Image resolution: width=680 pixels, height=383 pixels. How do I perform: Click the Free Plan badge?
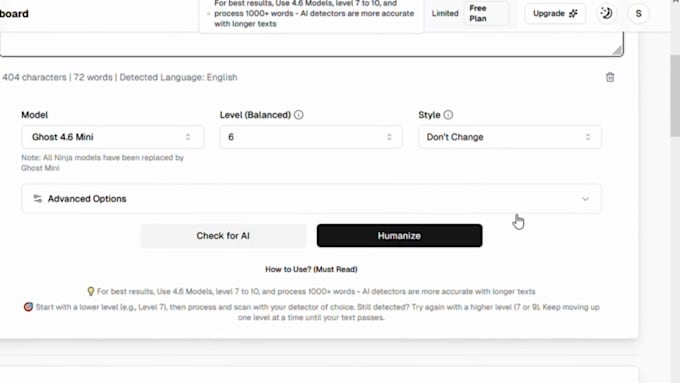tap(486, 13)
